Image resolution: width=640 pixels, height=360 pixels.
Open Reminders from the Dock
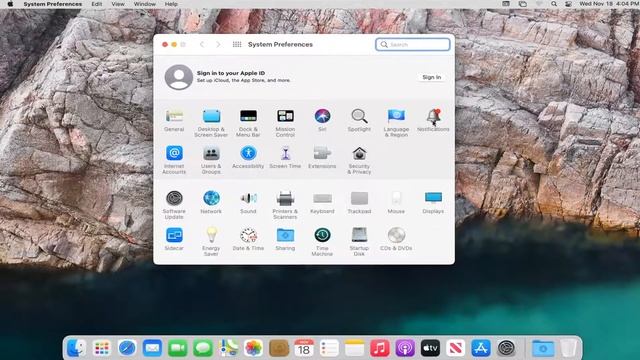329,348
